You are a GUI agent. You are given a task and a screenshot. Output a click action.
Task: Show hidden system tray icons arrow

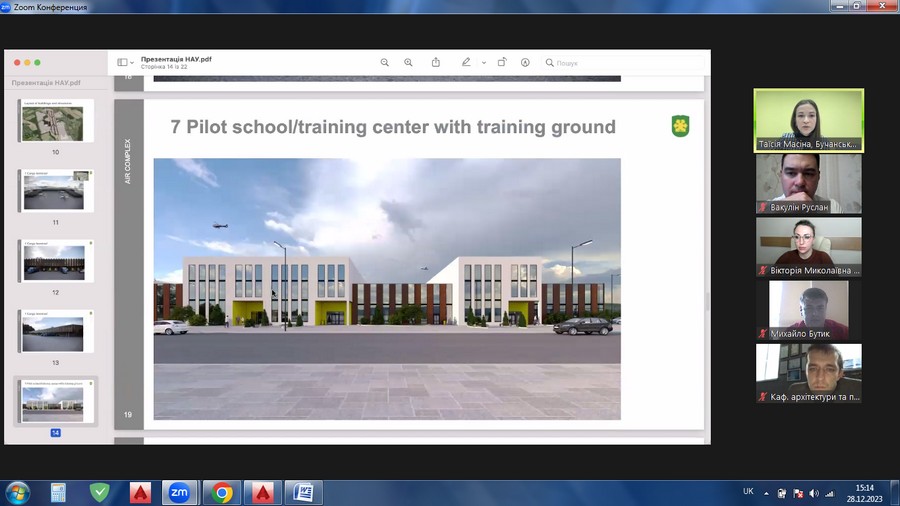(766, 492)
